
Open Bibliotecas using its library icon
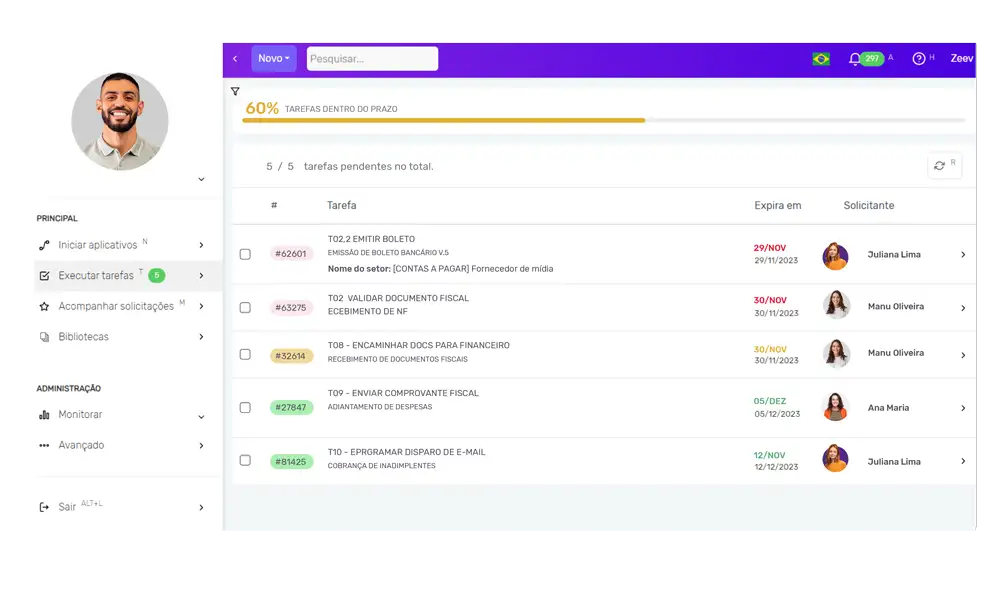pyautogui.click(x=44, y=337)
